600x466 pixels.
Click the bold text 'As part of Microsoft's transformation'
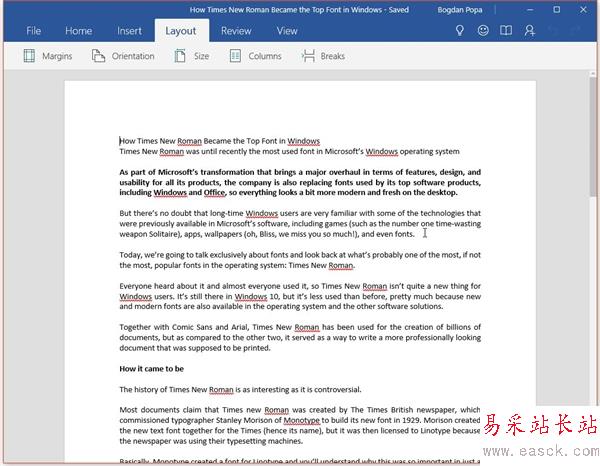[x=187, y=172]
